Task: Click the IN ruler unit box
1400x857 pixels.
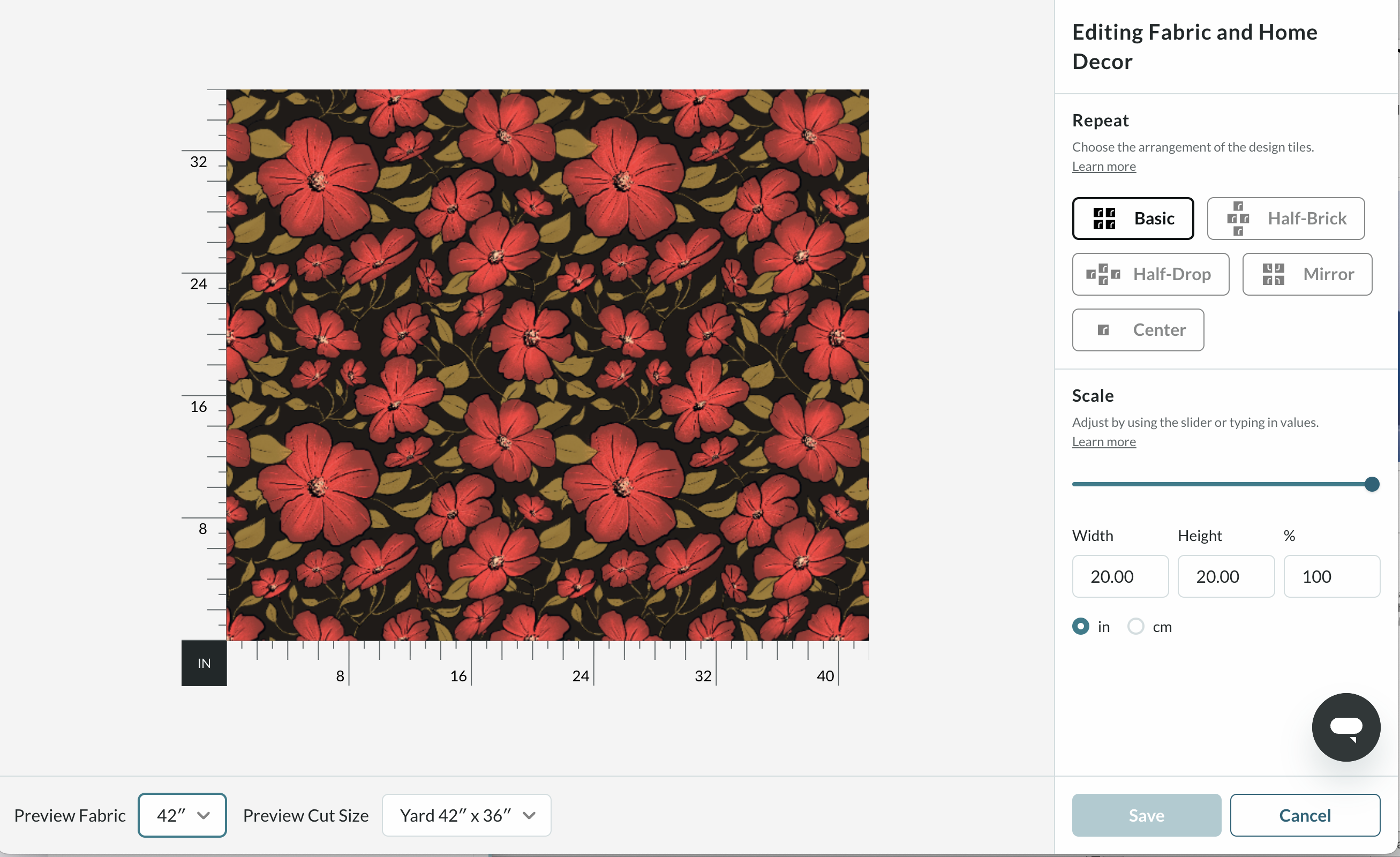Action: pos(204,663)
